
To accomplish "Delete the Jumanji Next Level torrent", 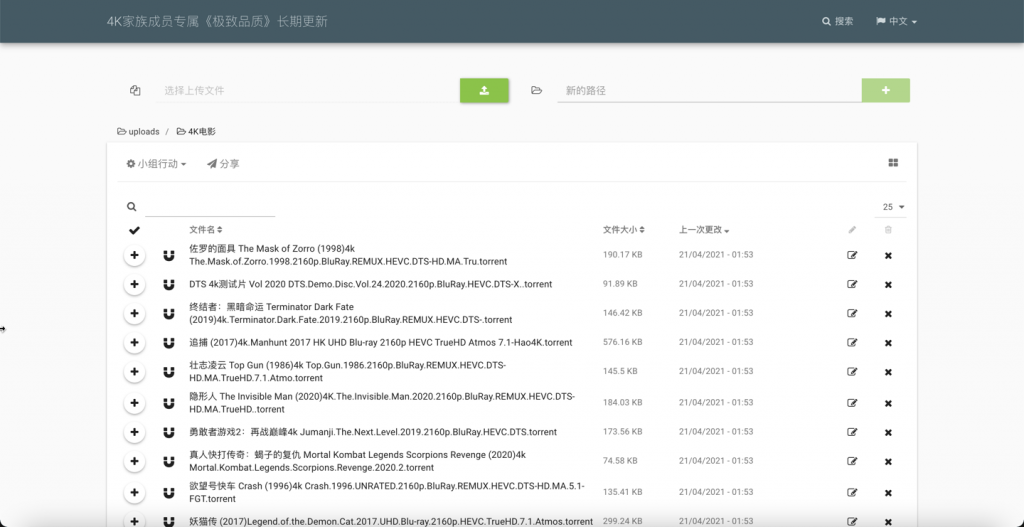I will coord(888,432).
